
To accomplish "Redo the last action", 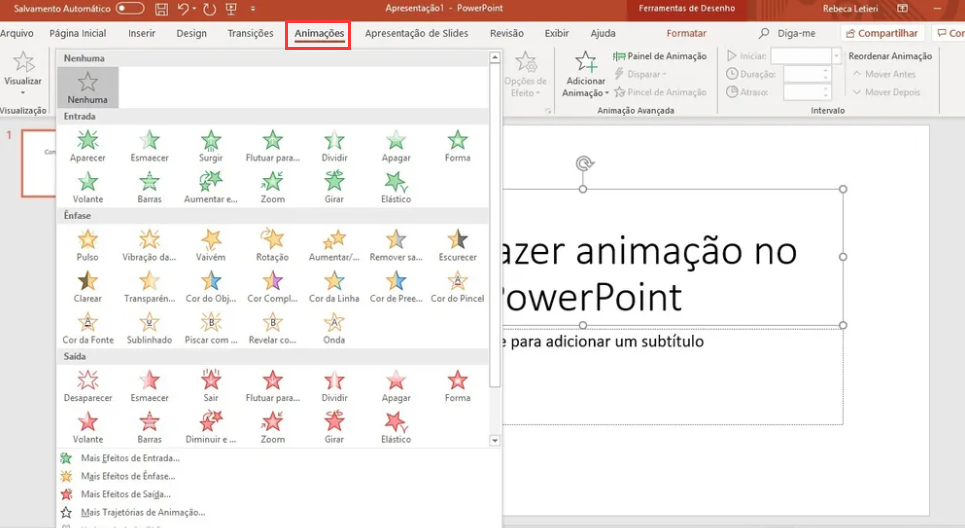I will (x=209, y=9).
